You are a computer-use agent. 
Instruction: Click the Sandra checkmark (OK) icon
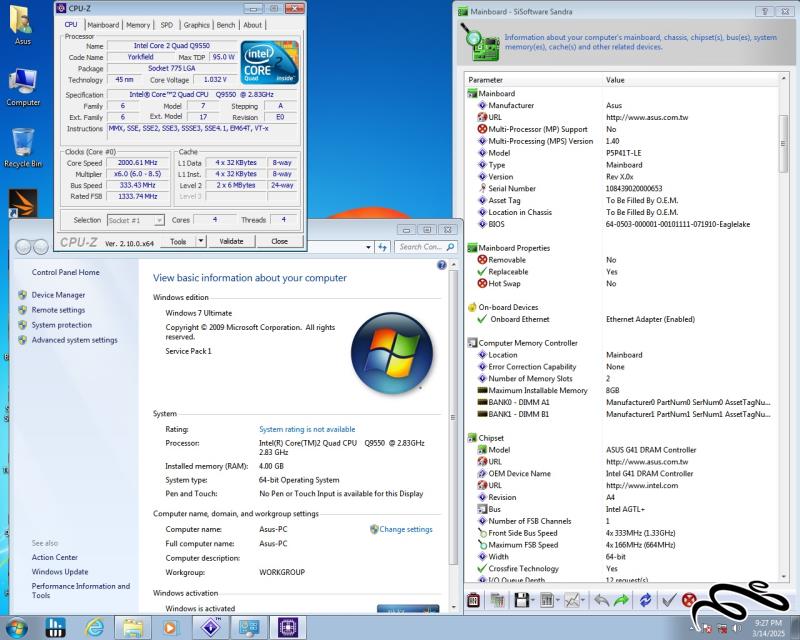coord(668,600)
